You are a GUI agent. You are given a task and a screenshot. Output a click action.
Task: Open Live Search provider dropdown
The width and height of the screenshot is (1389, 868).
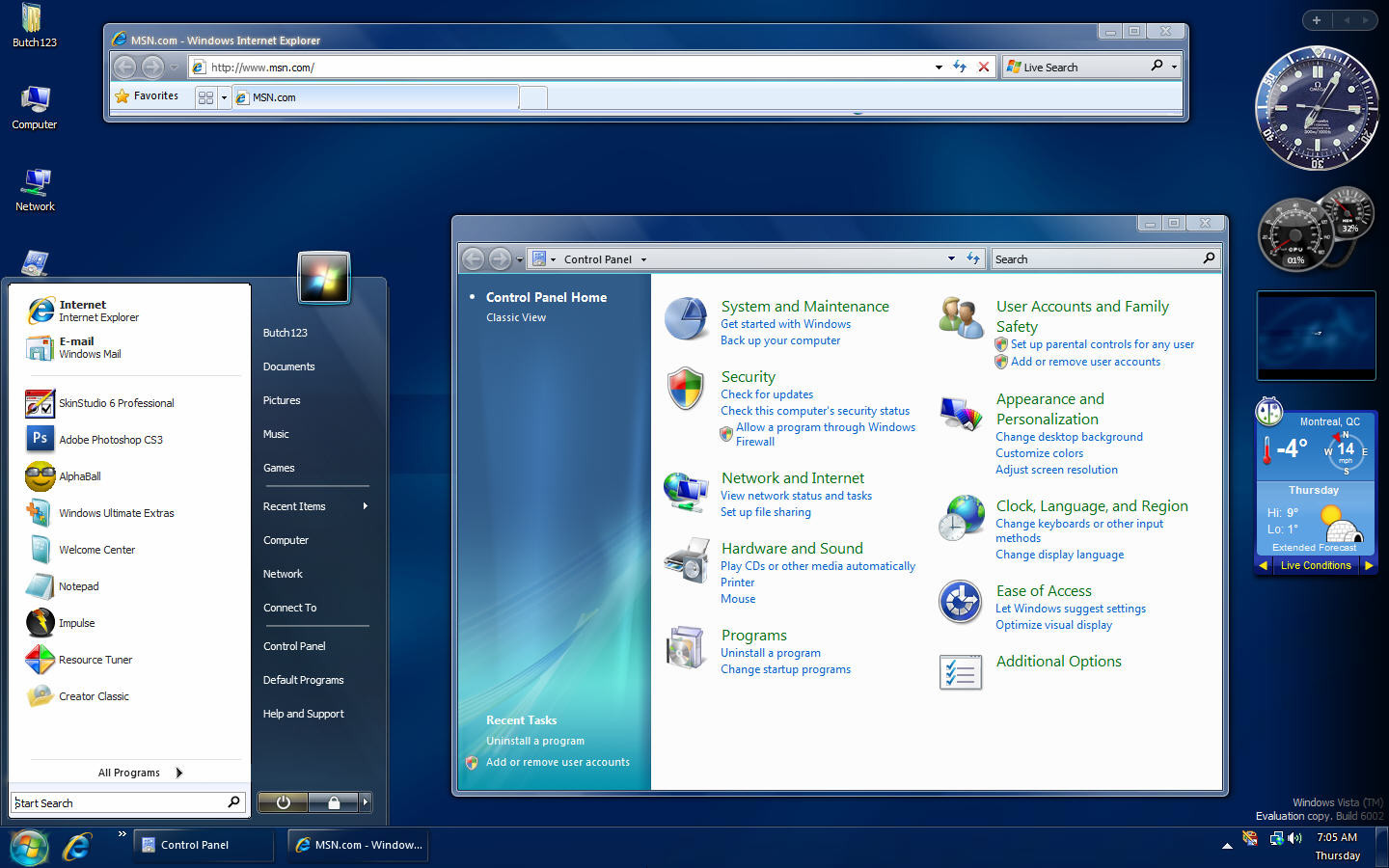(x=1174, y=67)
